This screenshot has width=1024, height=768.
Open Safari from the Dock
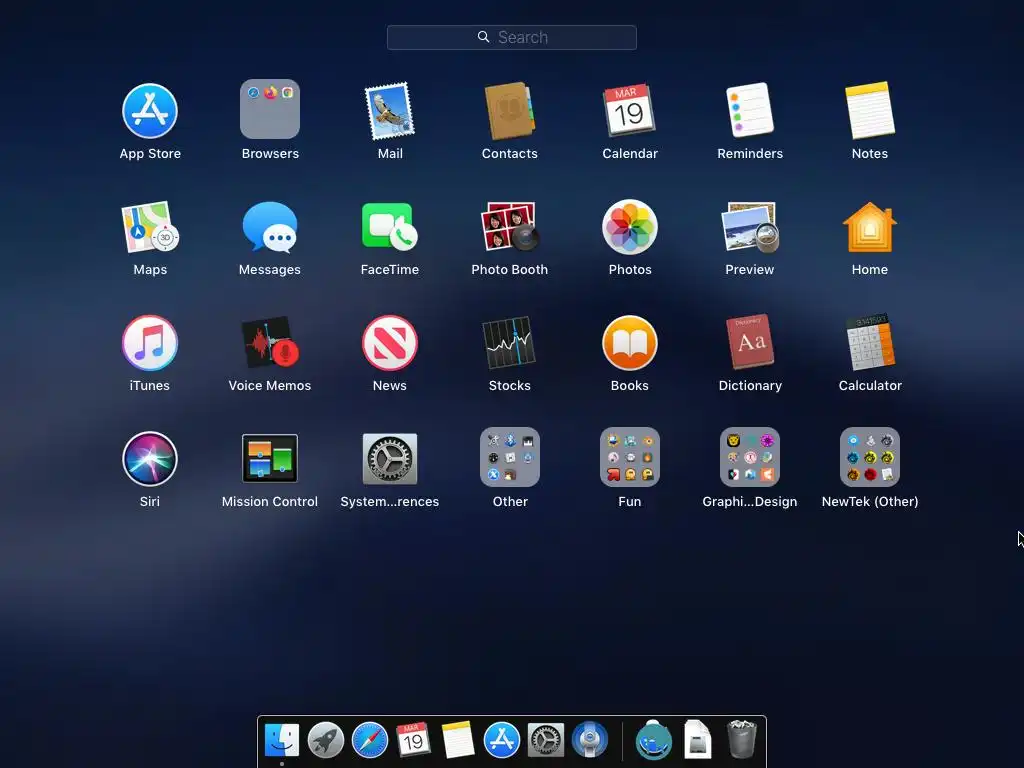370,740
